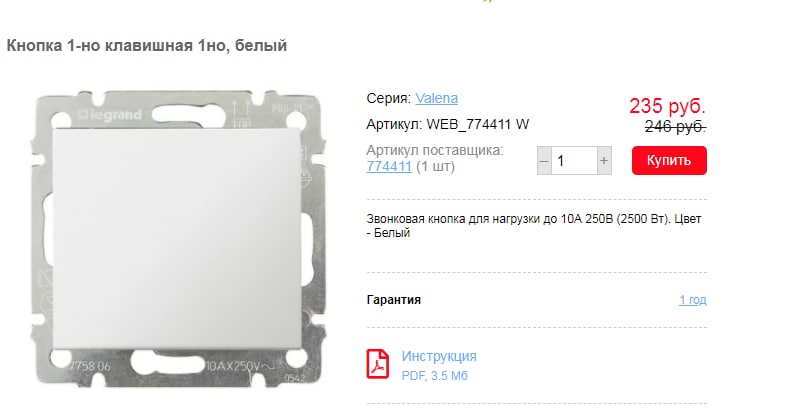
Task: Click the PDF, 3.5 Мб file size text
Action: [x=434, y=376]
